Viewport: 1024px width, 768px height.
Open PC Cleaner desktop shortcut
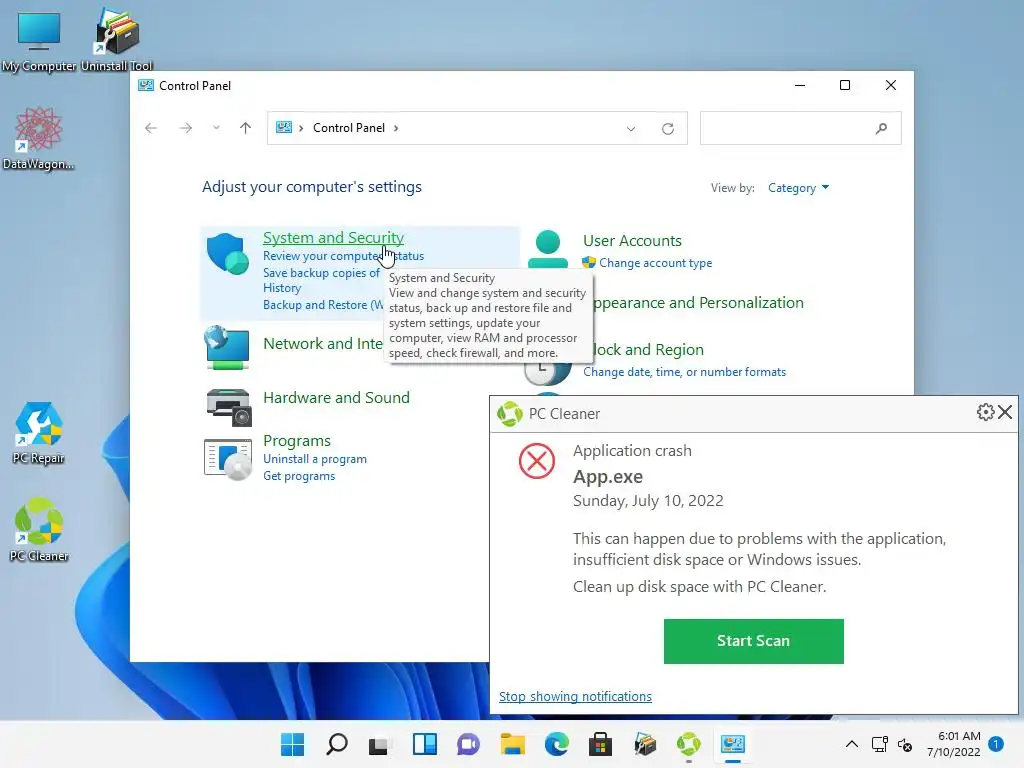coord(39,530)
